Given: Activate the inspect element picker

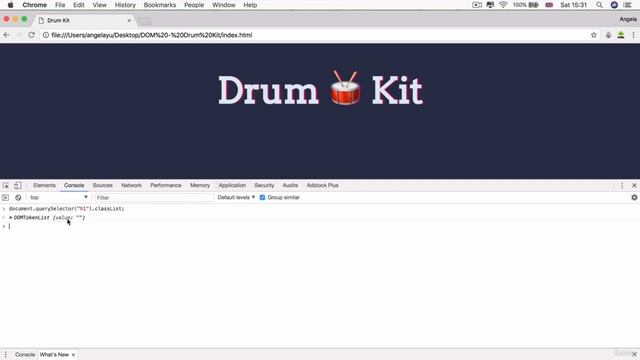Looking at the screenshot, I should pos(6,185).
